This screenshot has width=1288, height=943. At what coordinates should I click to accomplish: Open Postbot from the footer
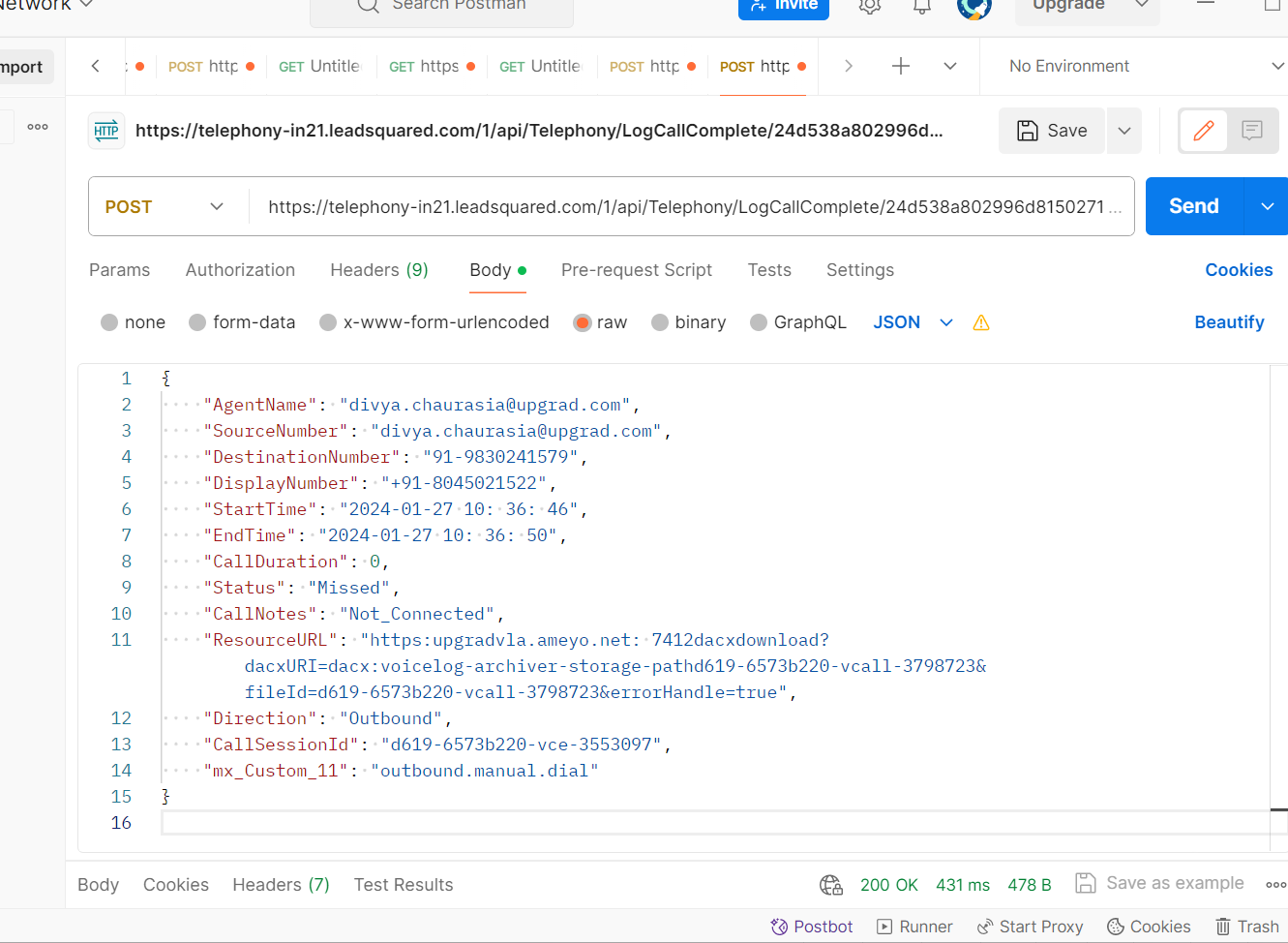tap(812, 927)
